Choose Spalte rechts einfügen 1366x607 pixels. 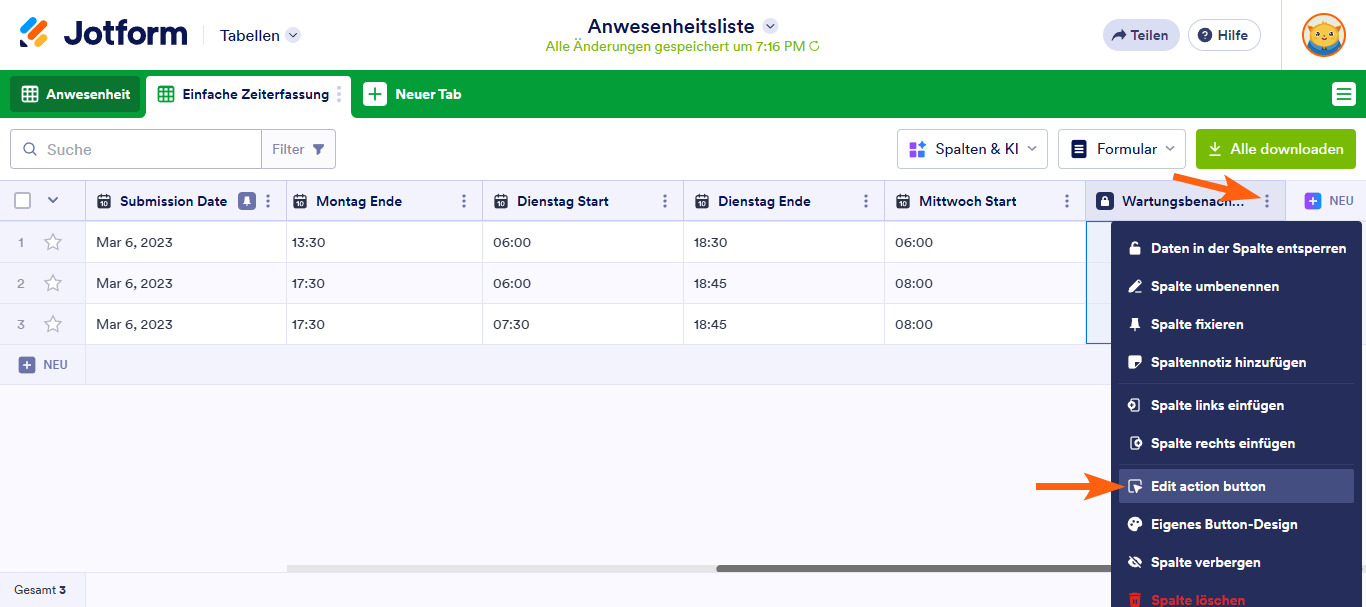pyautogui.click(x=1236, y=443)
